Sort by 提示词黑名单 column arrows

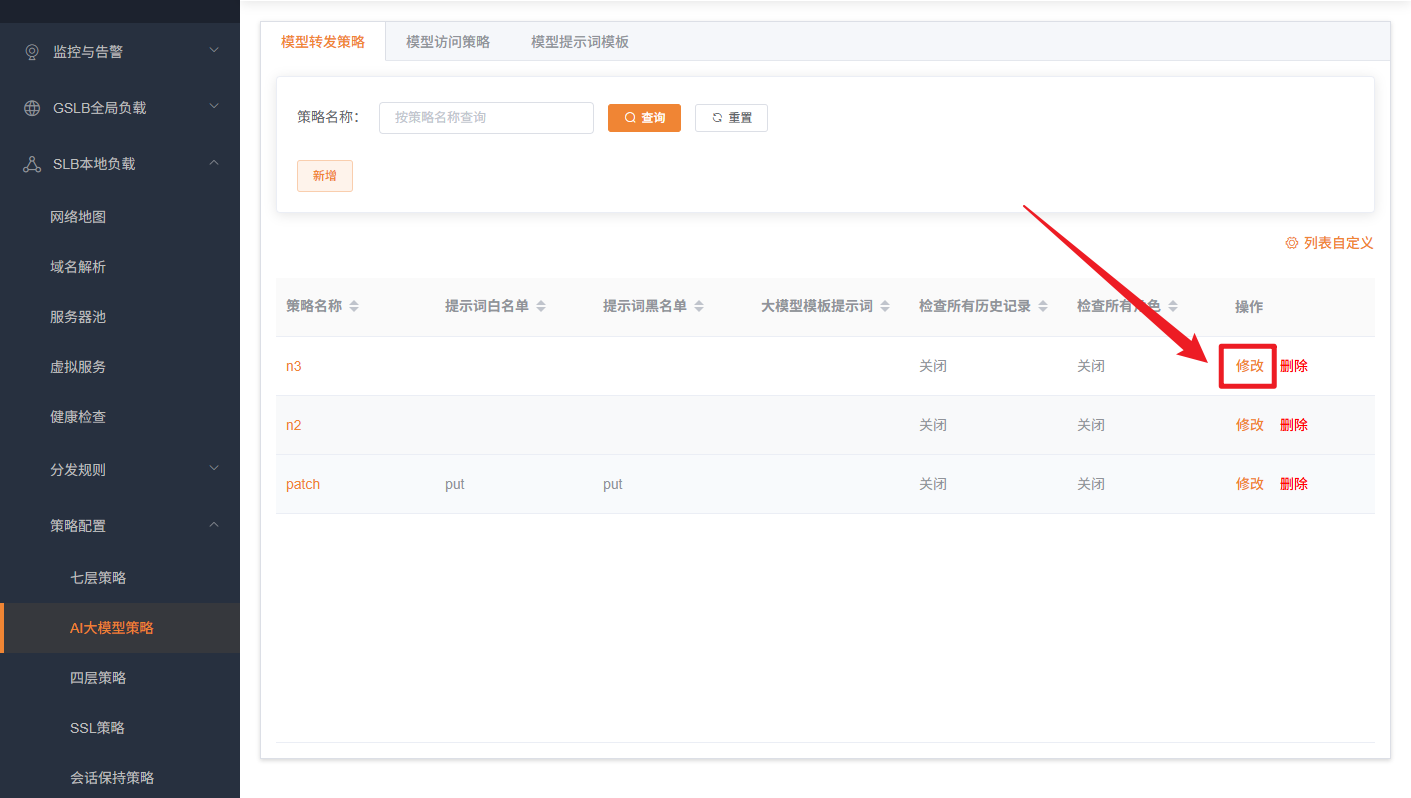point(699,307)
